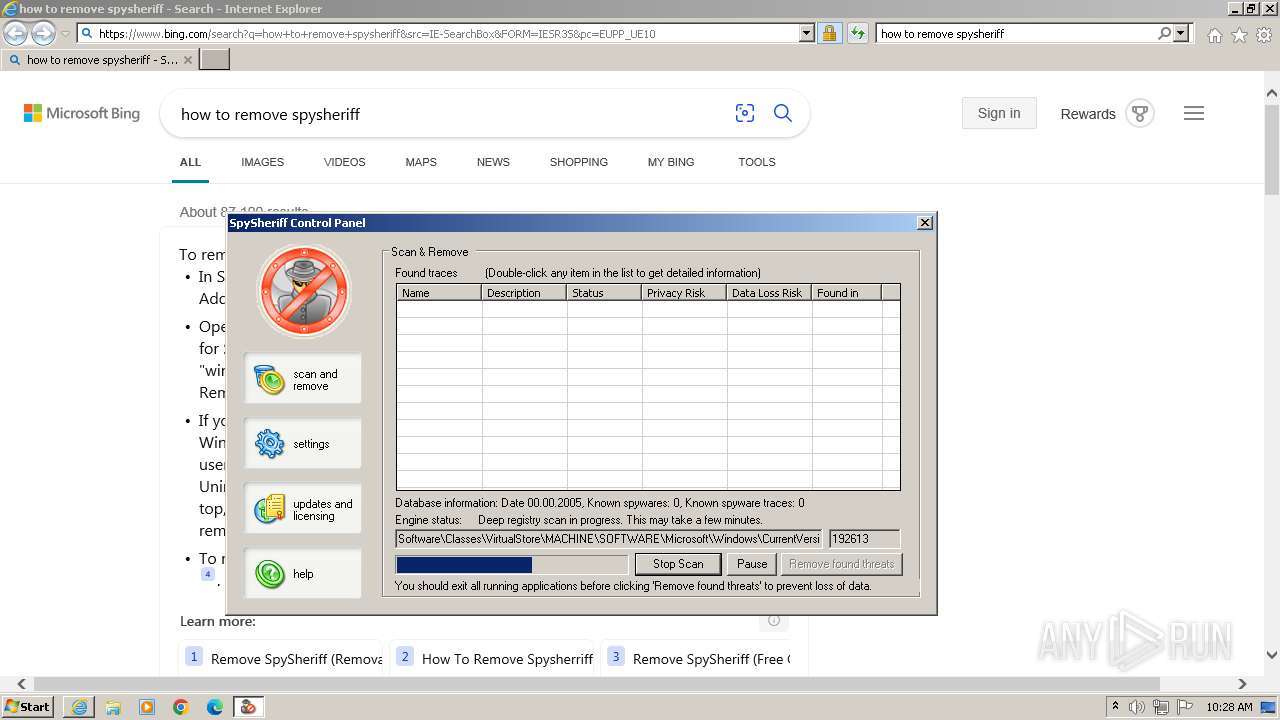Viewport: 1280px width, 720px height.
Task: Click the Internet Explorer forward button
Action: 43,33
